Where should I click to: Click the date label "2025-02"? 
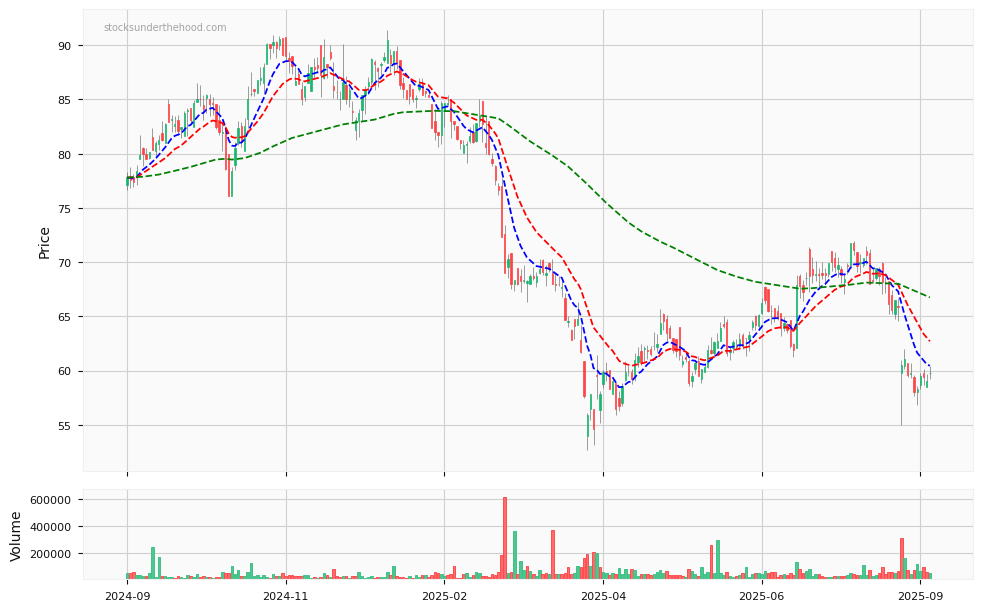tap(444, 596)
